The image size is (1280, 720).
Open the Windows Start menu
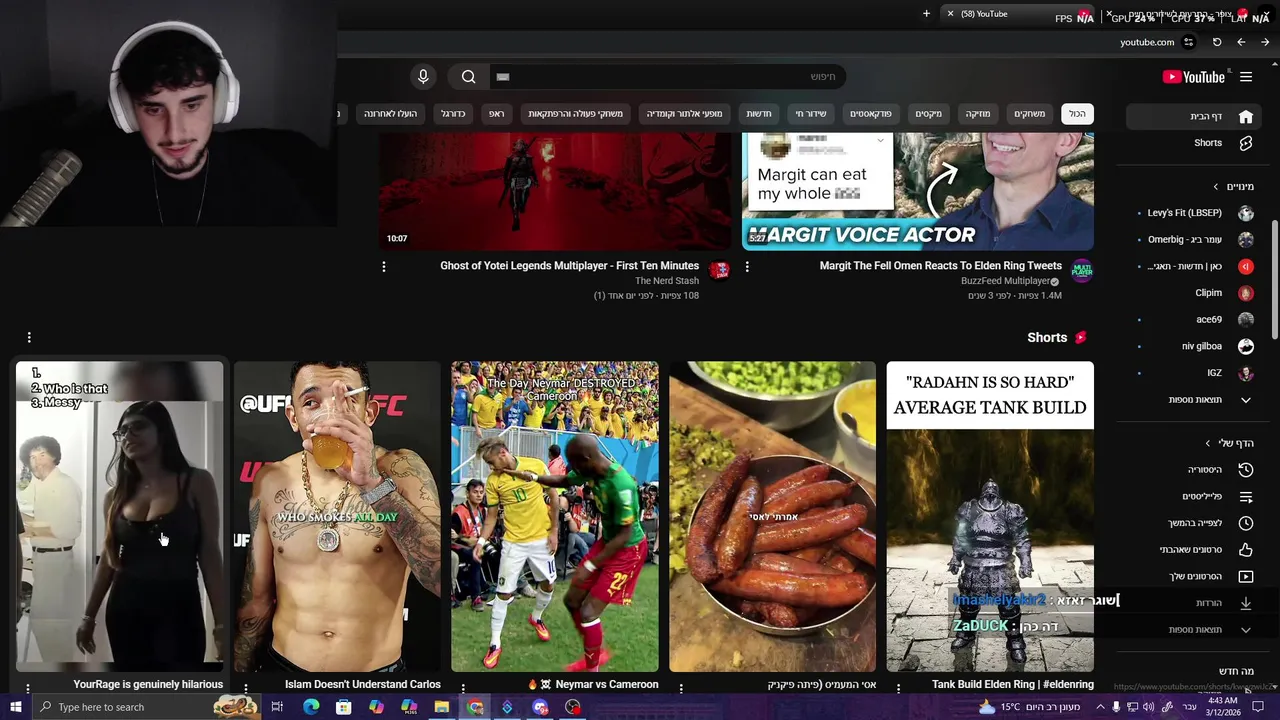pos(16,707)
